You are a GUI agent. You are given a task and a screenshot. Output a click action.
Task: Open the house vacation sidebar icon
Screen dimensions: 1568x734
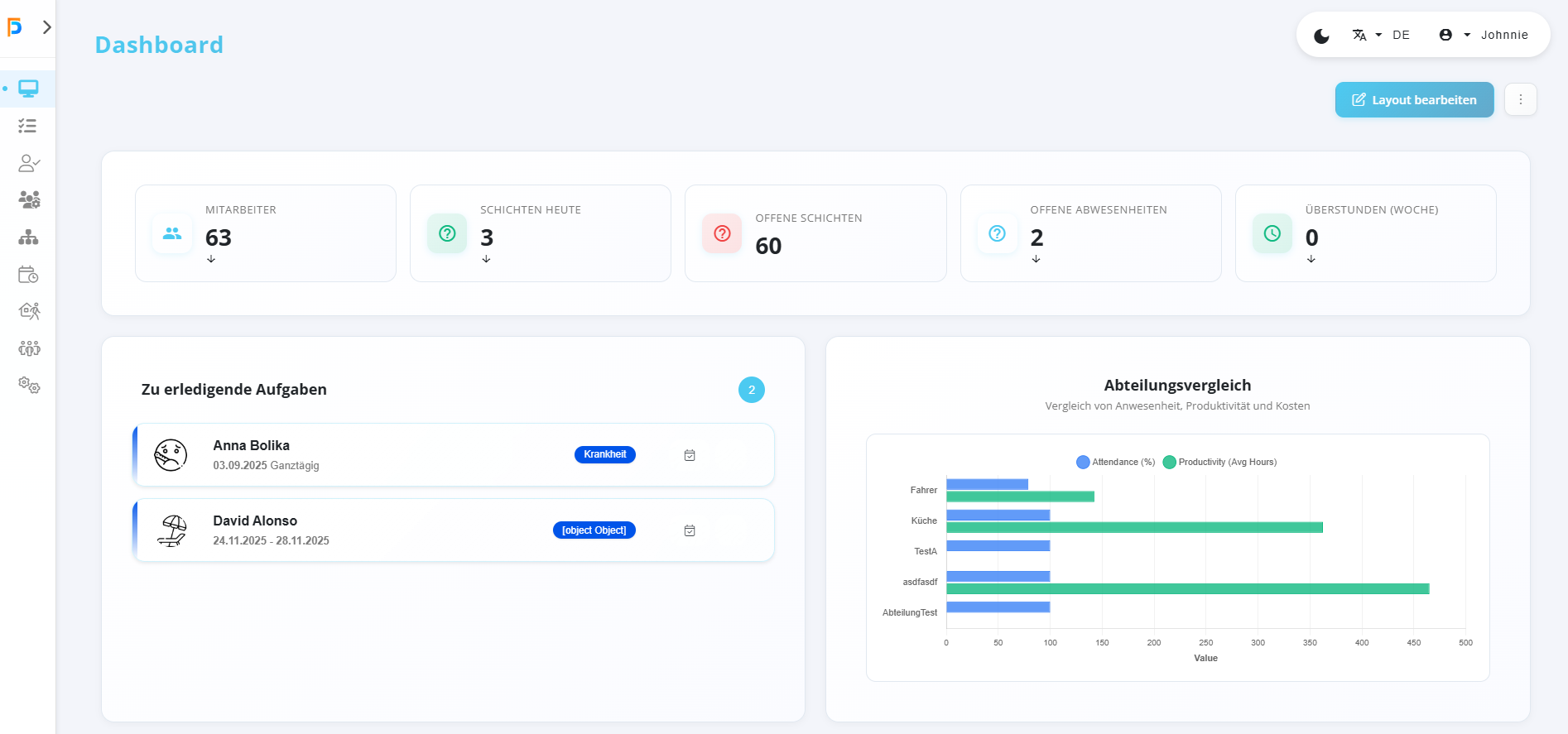[29, 311]
